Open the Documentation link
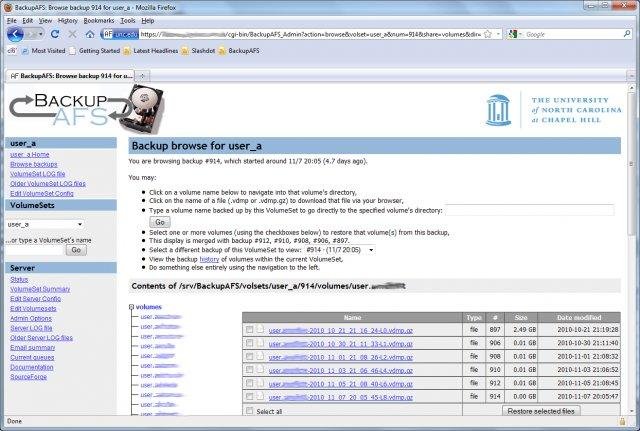 (32, 367)
